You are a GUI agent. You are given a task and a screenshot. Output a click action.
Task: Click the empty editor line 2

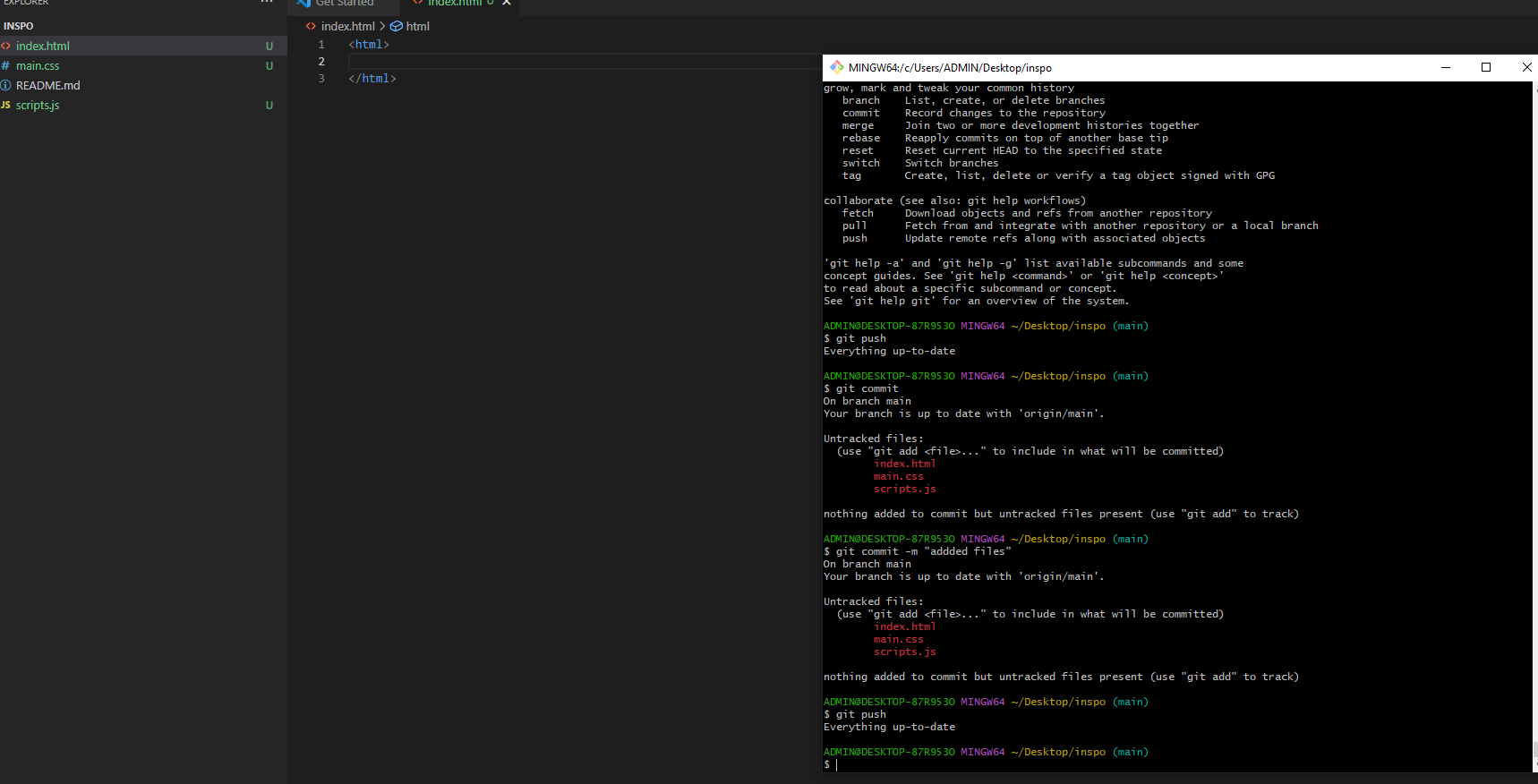tap(585, 61)
